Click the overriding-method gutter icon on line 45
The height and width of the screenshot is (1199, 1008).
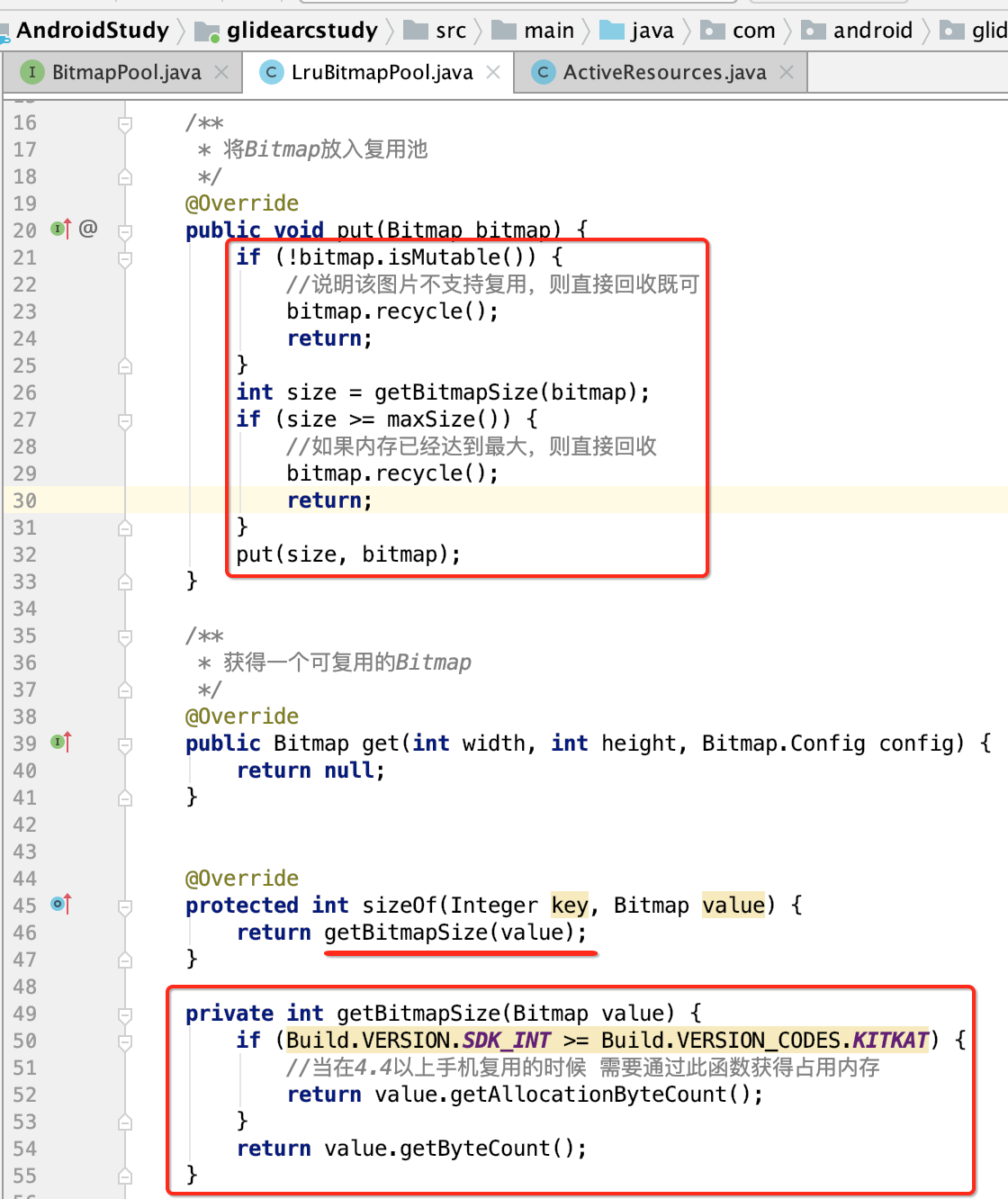[x=56, y=906]
